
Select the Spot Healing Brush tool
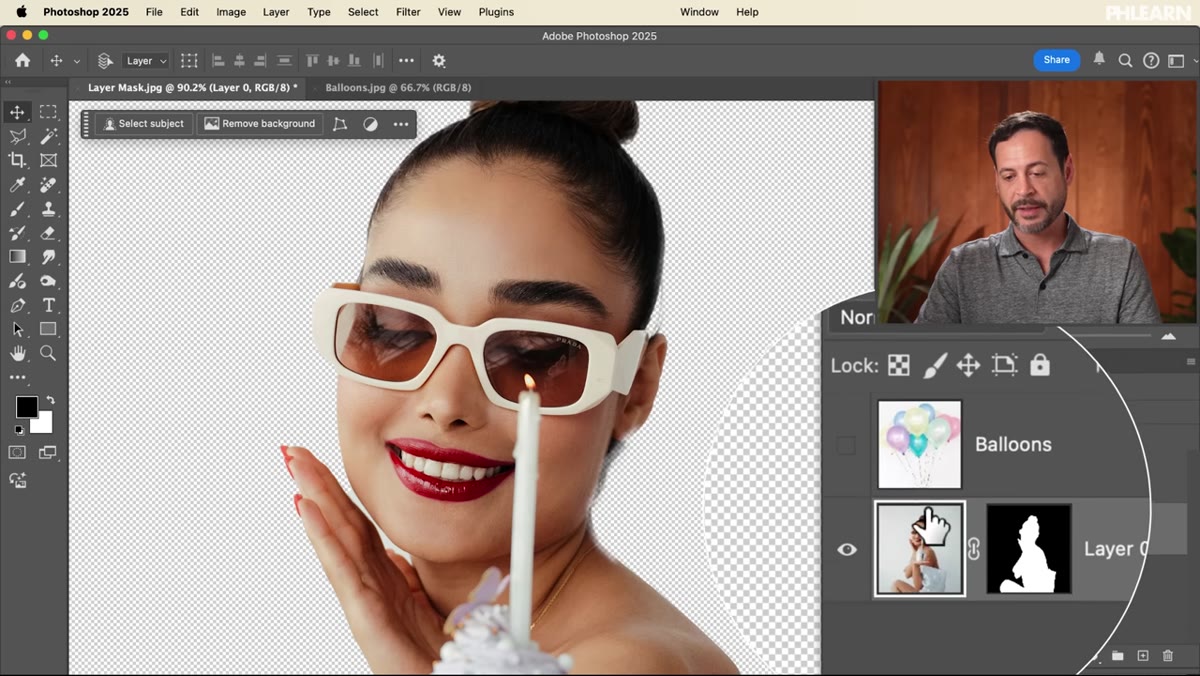tap(48, 185)
